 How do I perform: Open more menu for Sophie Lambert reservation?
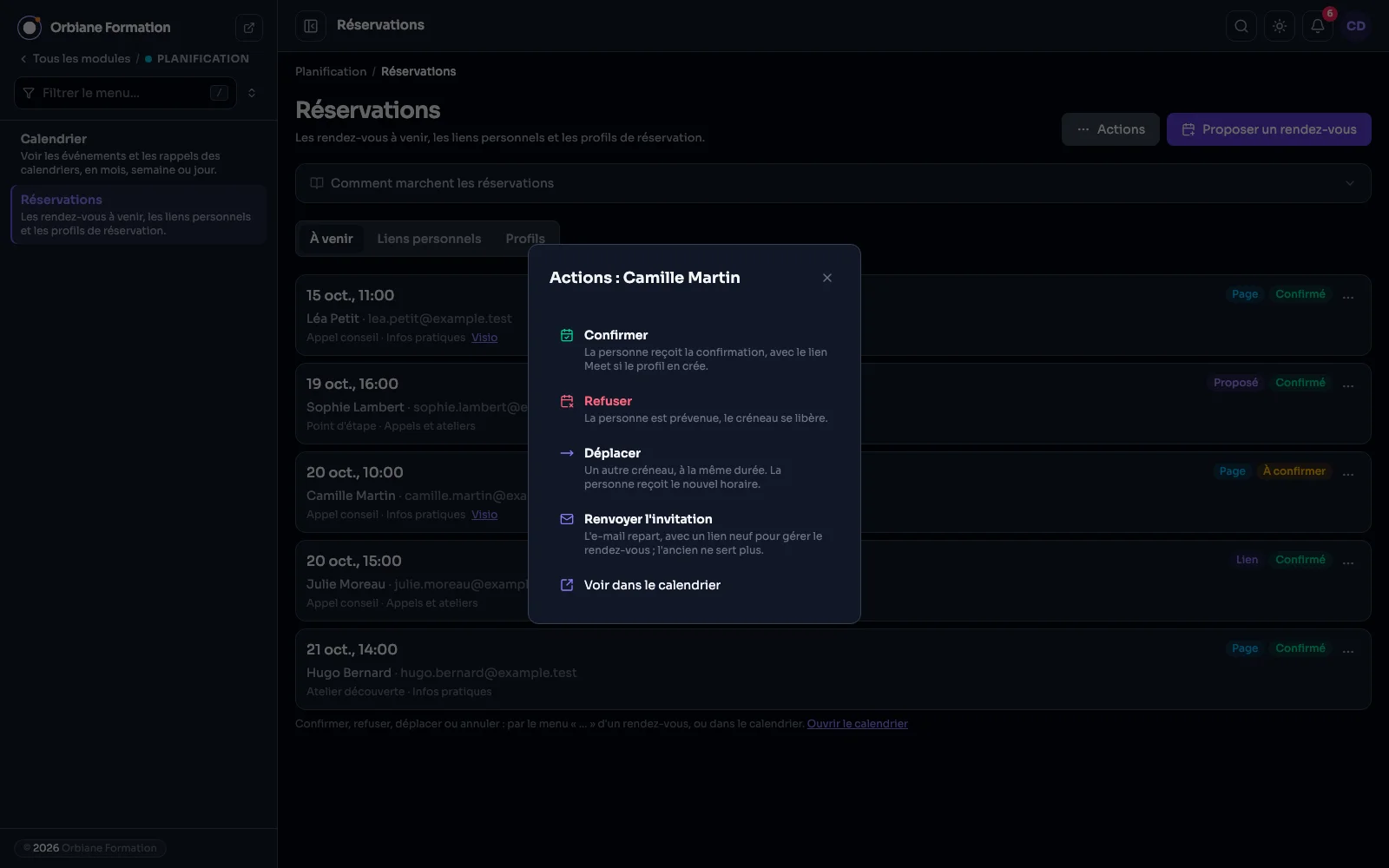(x=1348, y=384)
